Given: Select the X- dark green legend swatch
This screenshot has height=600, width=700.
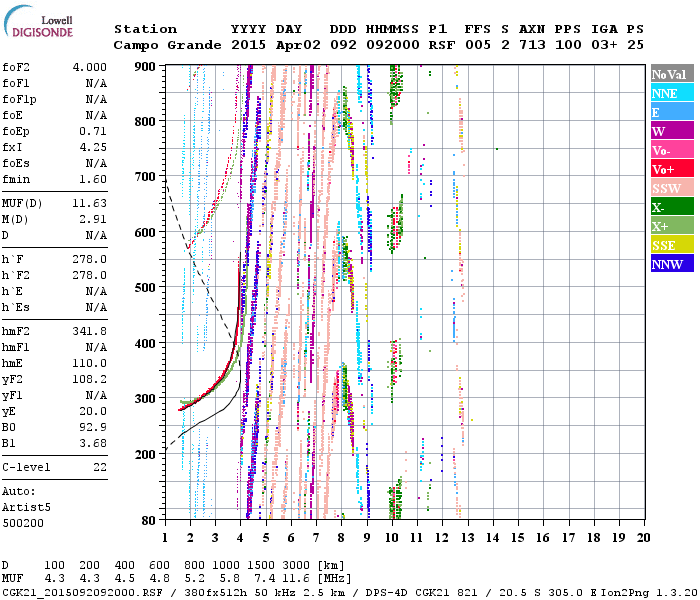Looking at the screenshot, I should (672, 207).
